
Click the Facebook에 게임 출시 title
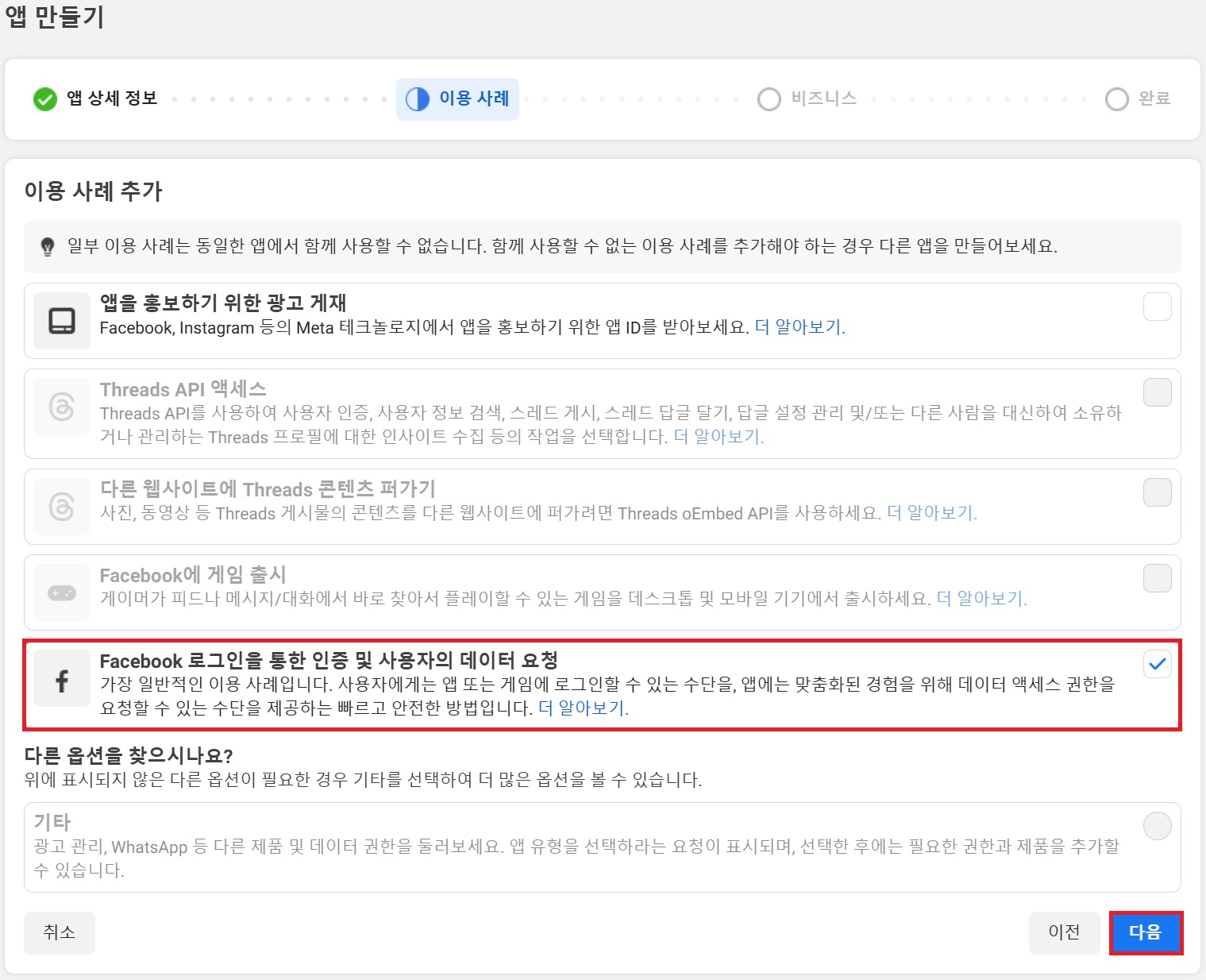click(193, 574)
